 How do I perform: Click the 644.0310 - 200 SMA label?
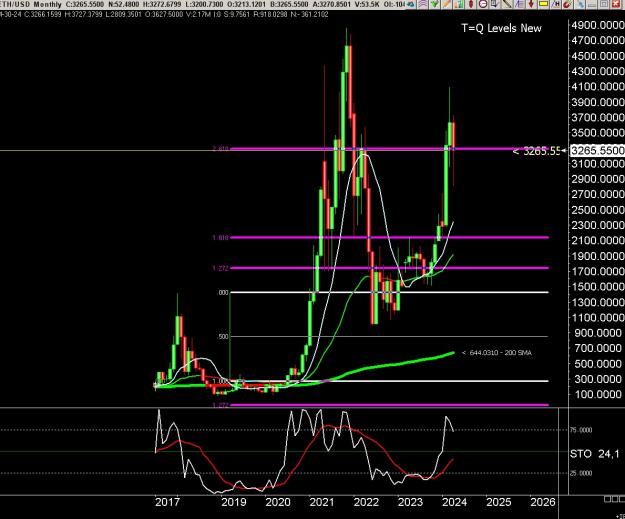pos(496,352)
